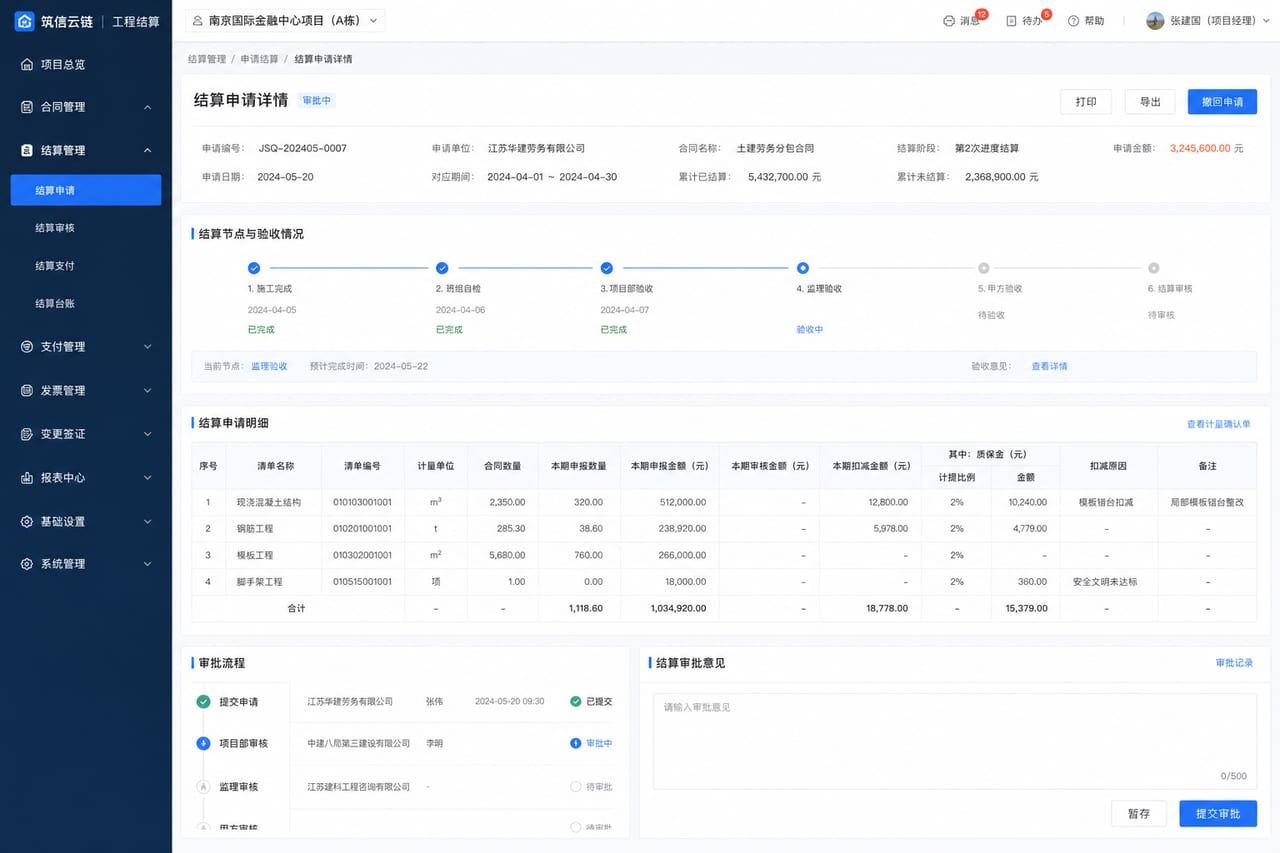Collapse the 合同管理 menu chevron
1280x853 pixels.
(x=147, y=107)
